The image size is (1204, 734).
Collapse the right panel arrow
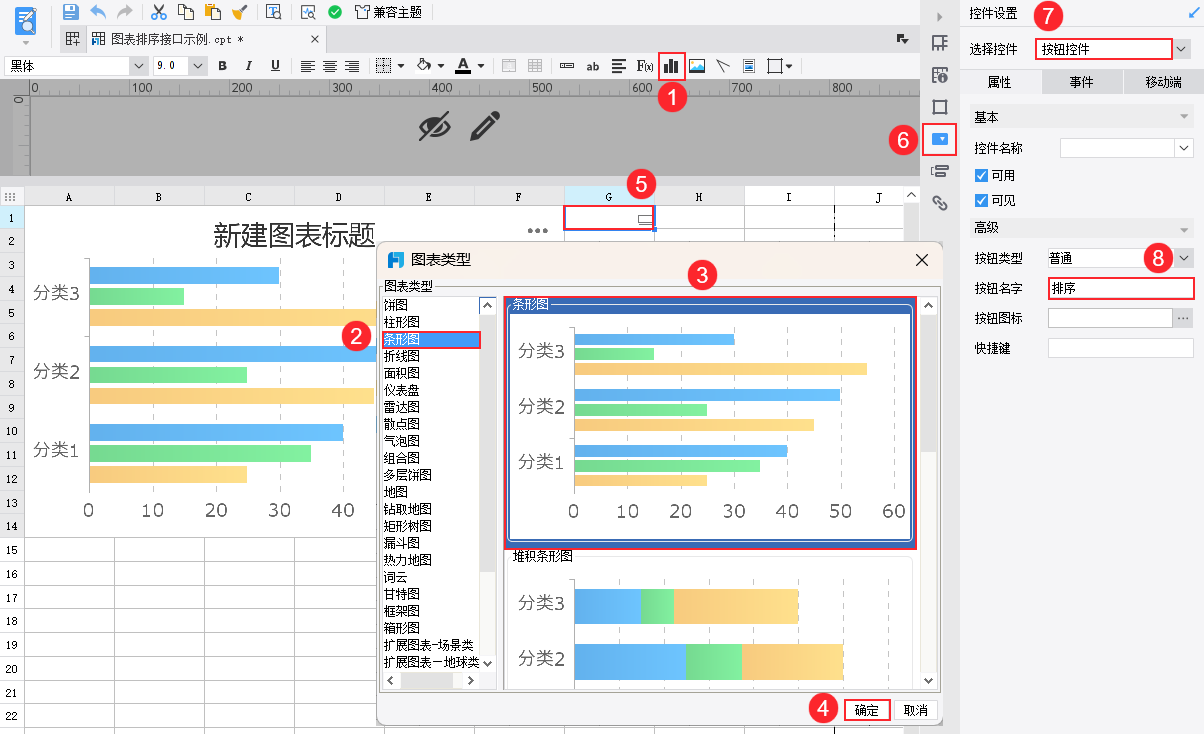[939, 17]
